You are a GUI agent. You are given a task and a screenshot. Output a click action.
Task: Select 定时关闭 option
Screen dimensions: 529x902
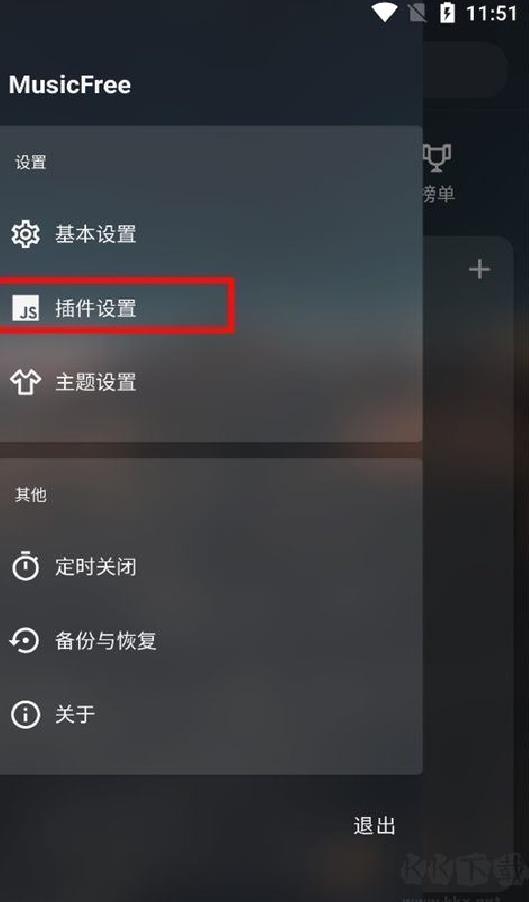coord(211,567)
